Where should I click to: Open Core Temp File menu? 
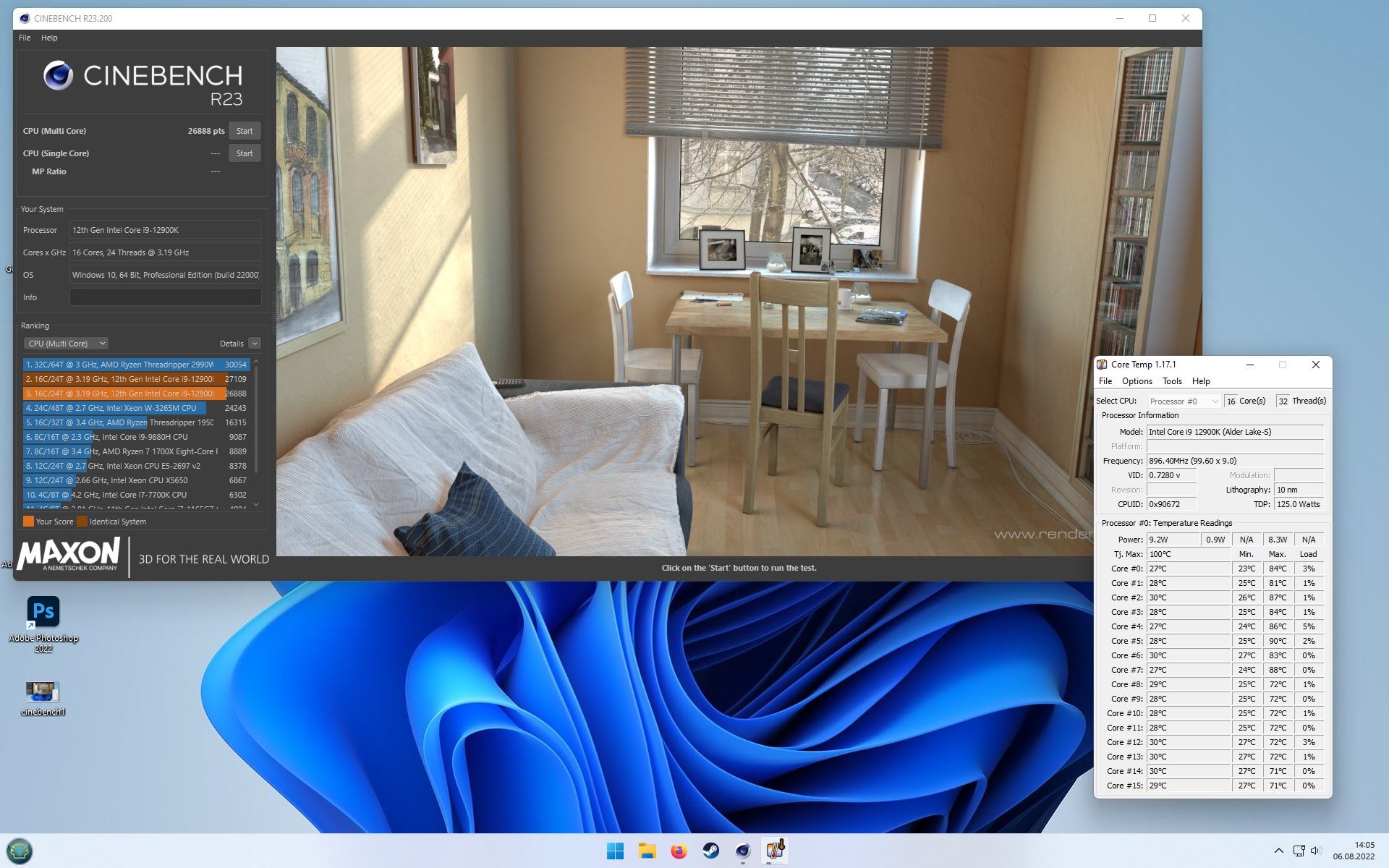(1105, 381)
